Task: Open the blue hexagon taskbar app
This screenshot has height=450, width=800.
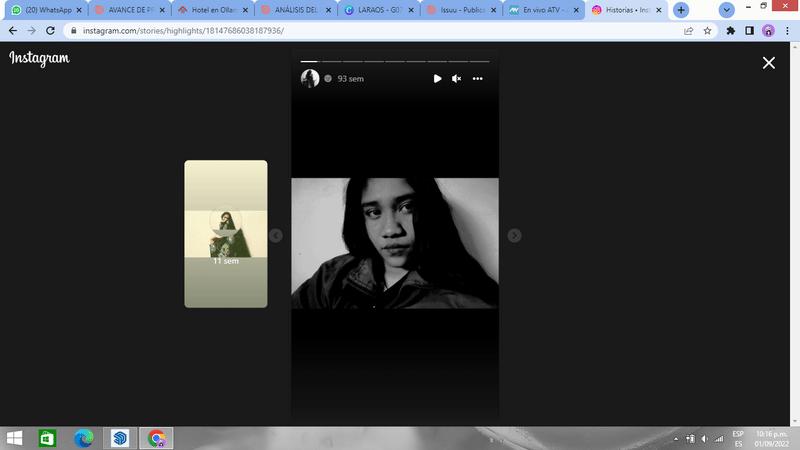Action: [x=120, y=438]
